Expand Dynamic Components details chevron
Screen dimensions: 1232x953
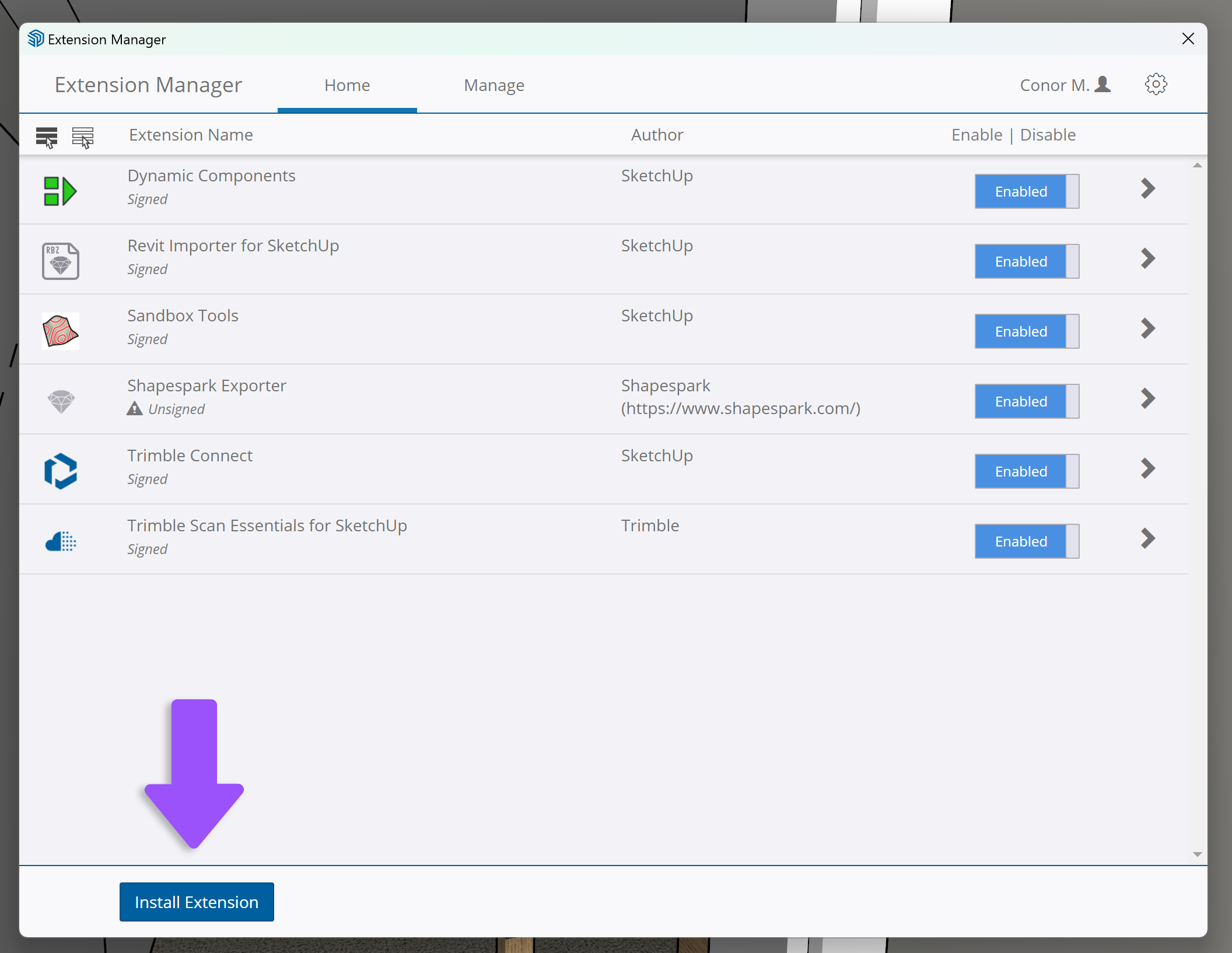pos(1147,188)
